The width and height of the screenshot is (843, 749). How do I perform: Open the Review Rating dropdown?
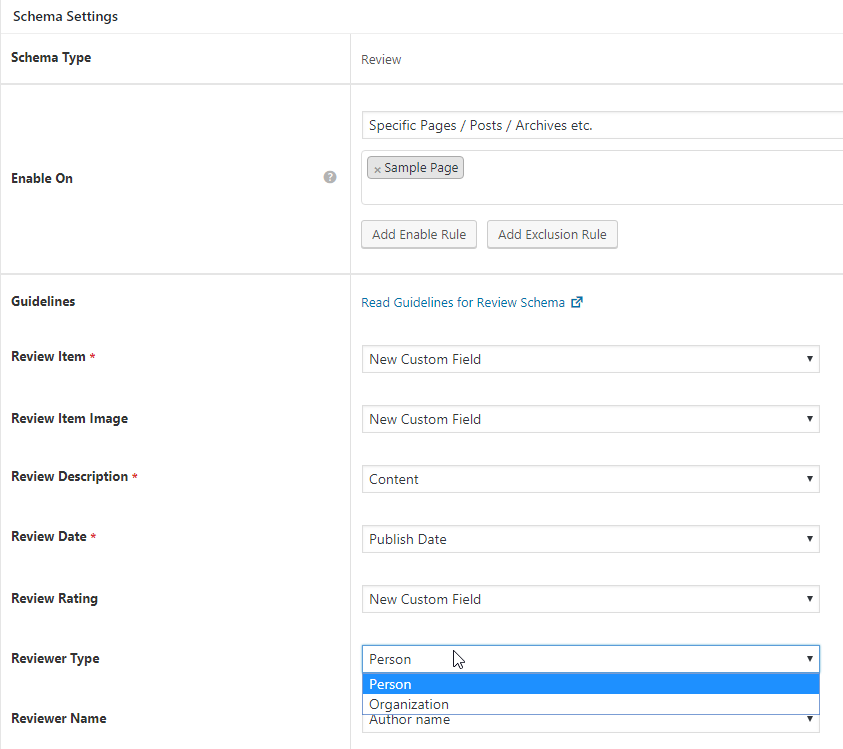pyautogui.click(x=590, y=599)
